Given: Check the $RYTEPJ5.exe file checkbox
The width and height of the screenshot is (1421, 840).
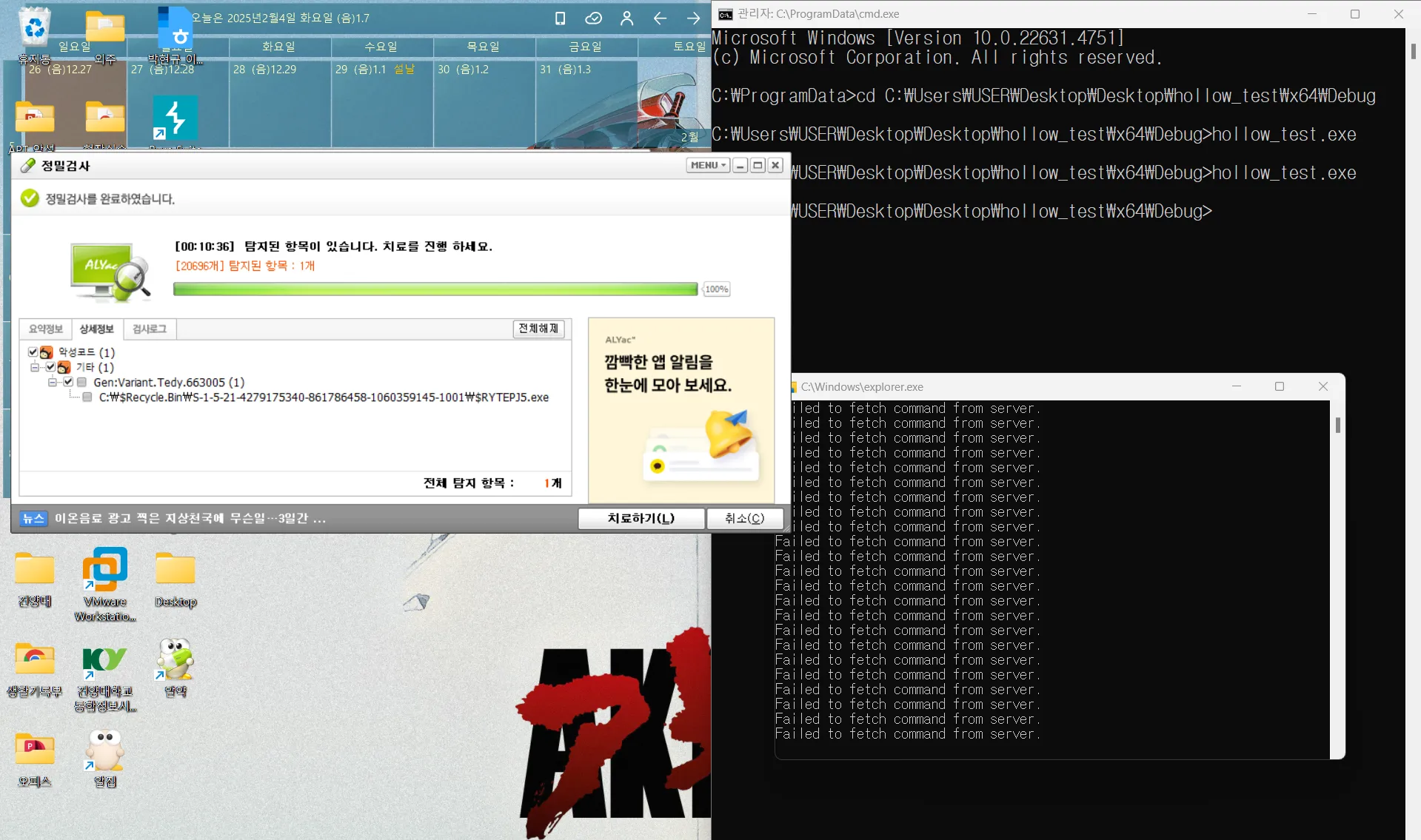Looking at the screenshot, I should point(86,397).
